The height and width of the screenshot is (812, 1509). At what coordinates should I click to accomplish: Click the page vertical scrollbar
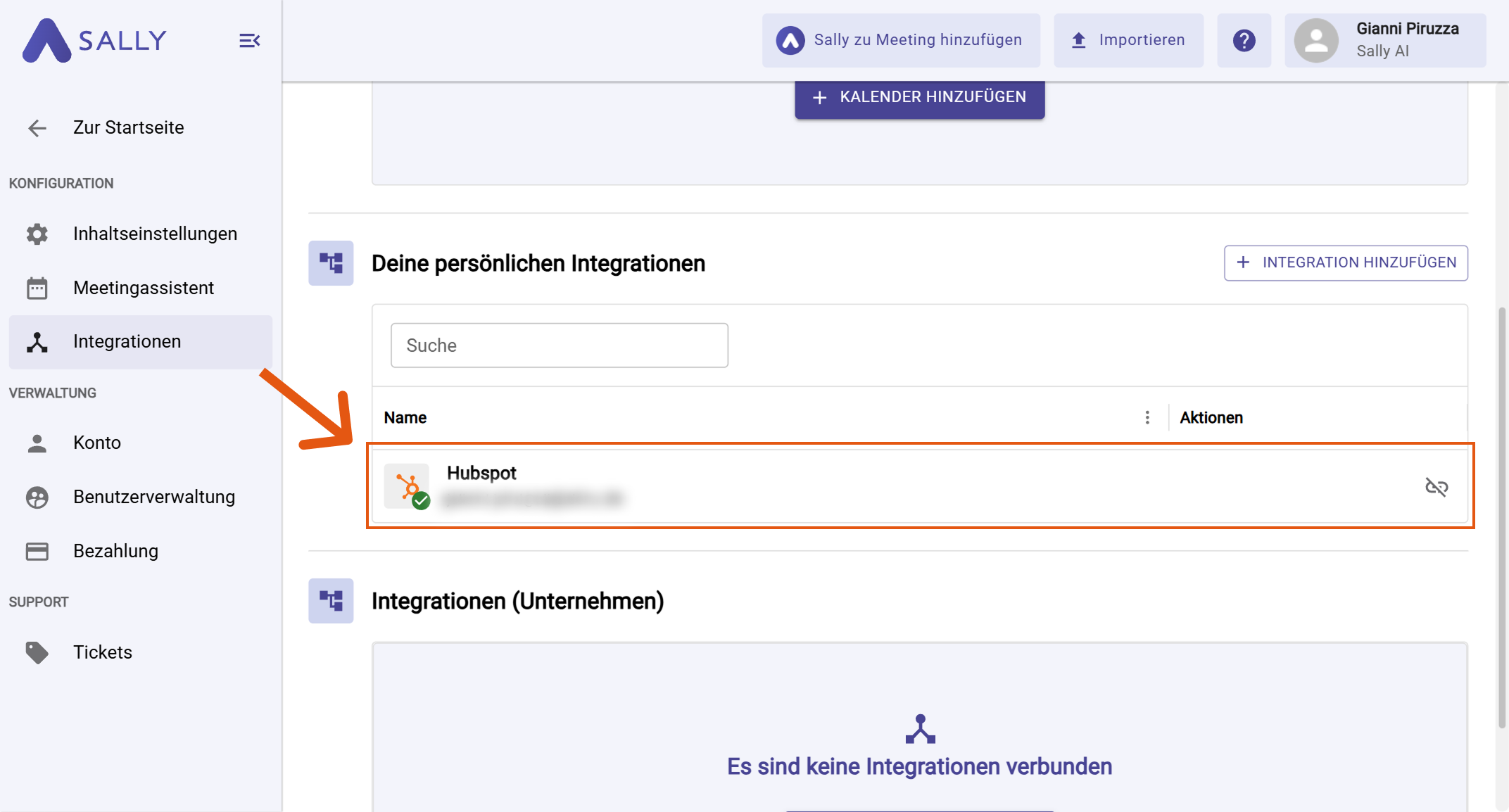click(x=1501, y=517)
